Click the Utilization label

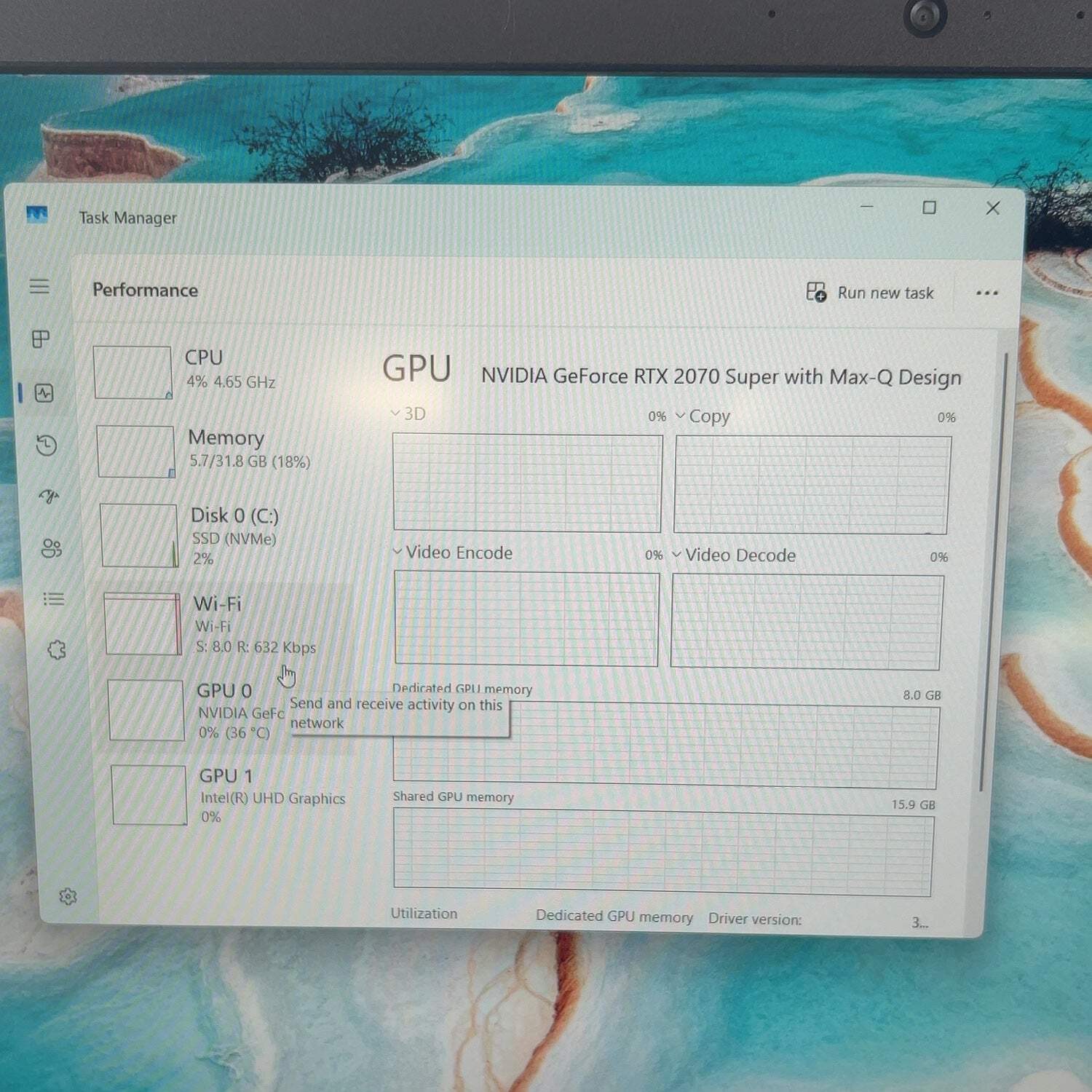pyautogui.click(x=424, y=914)
